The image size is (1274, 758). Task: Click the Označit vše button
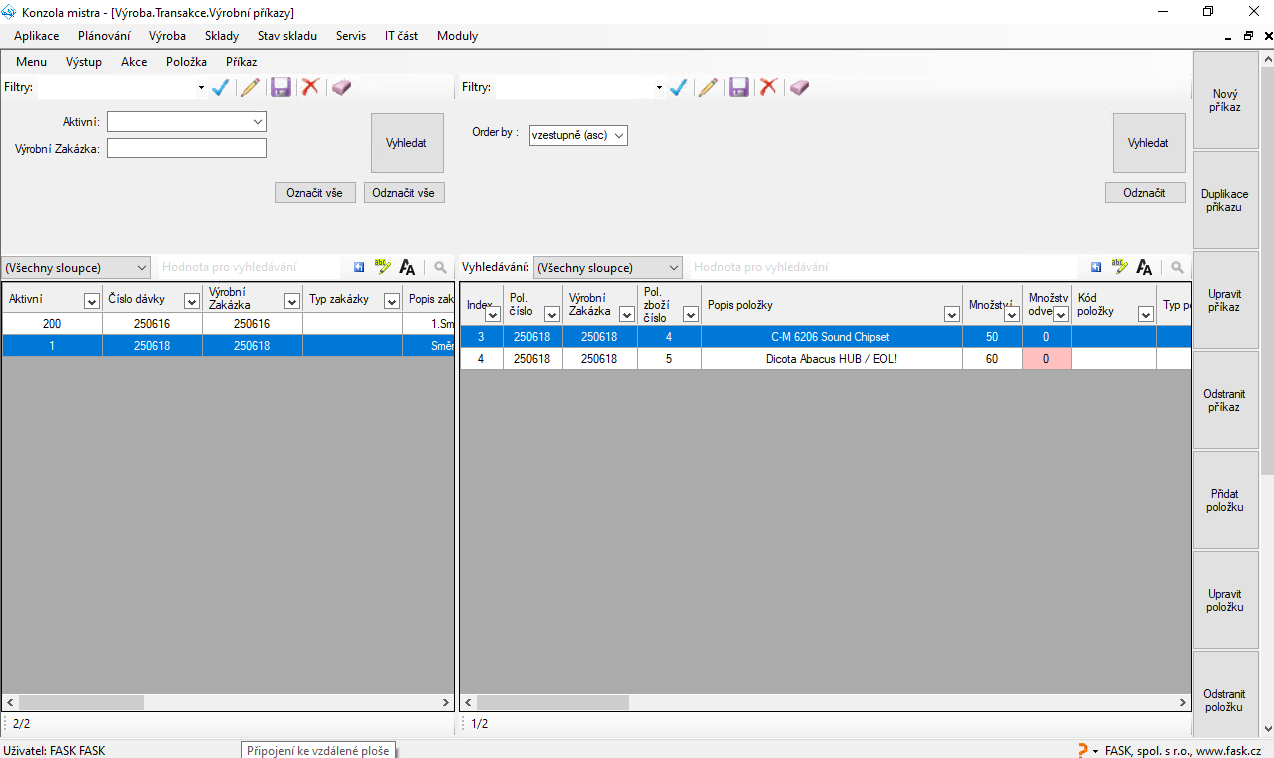coord(315,193)
